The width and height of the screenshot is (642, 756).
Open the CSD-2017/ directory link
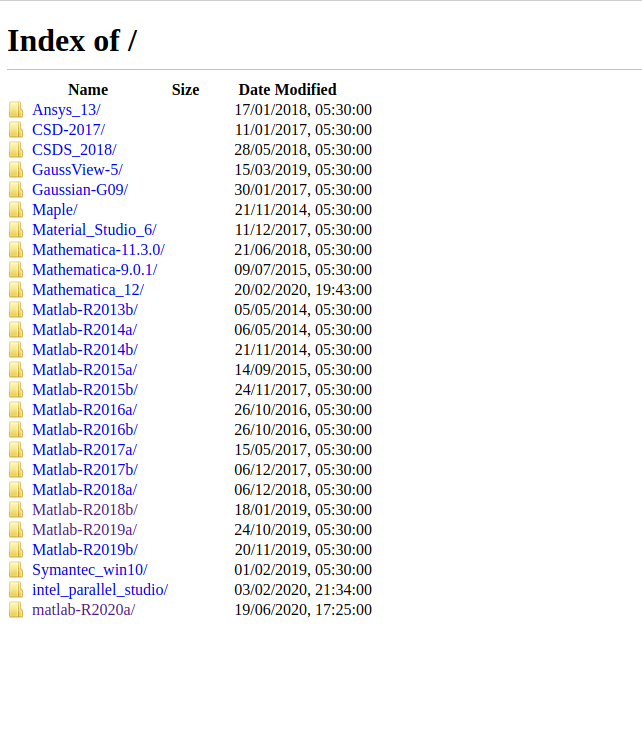click(x=68, y=130)
